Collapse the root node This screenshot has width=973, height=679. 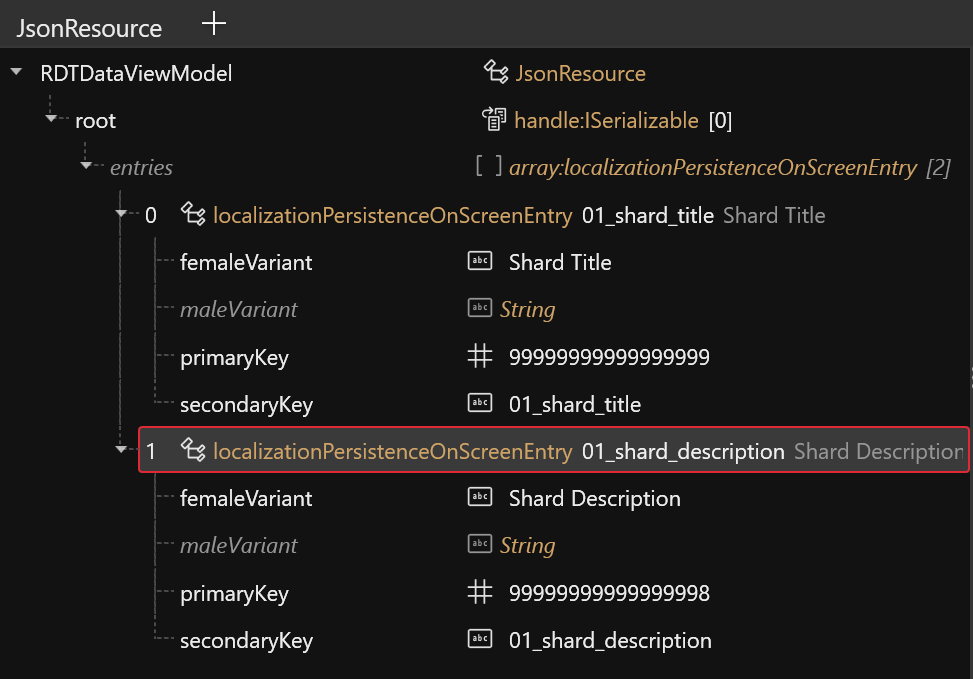click(x=52, y=120)
